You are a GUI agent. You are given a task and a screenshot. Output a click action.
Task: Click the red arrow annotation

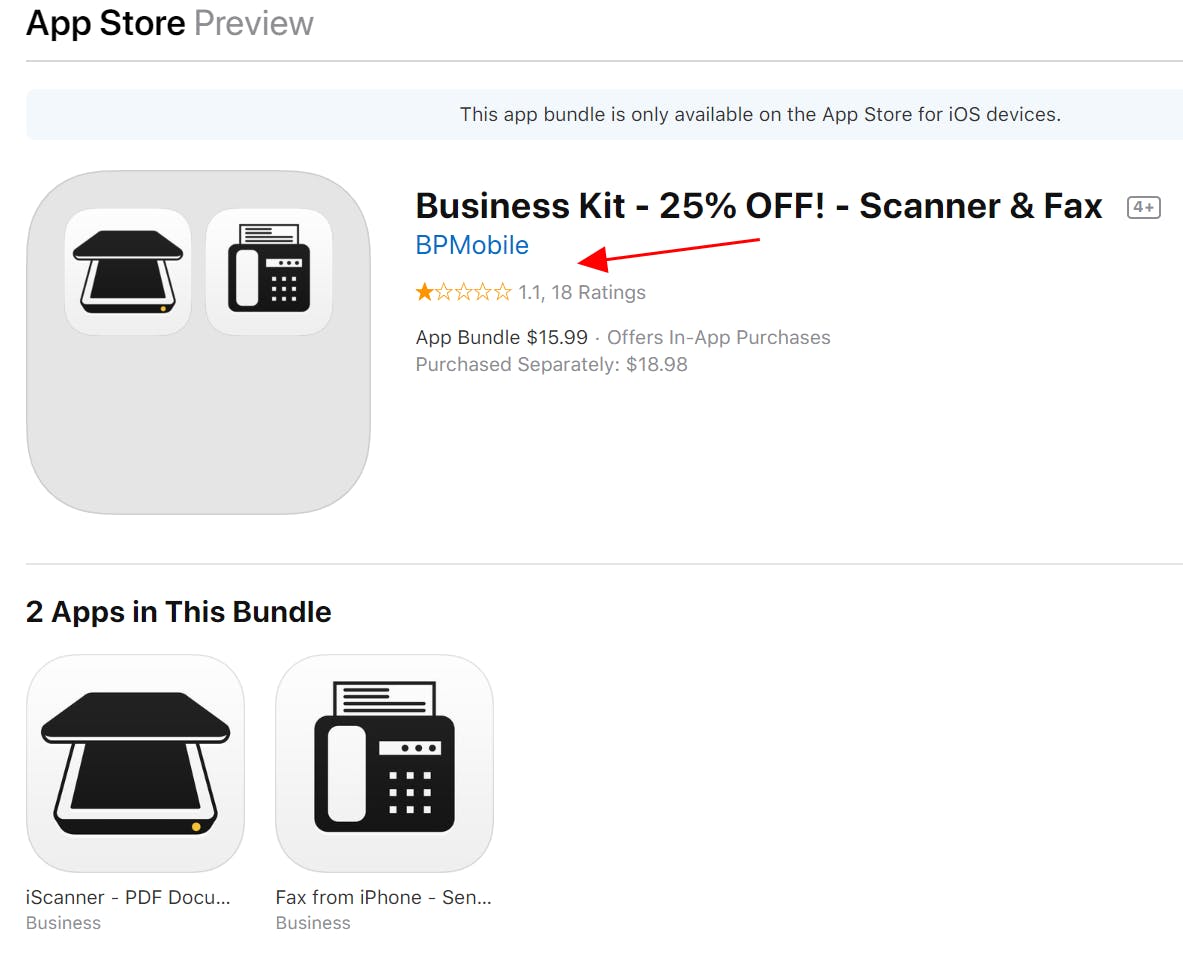coord(670,252)
